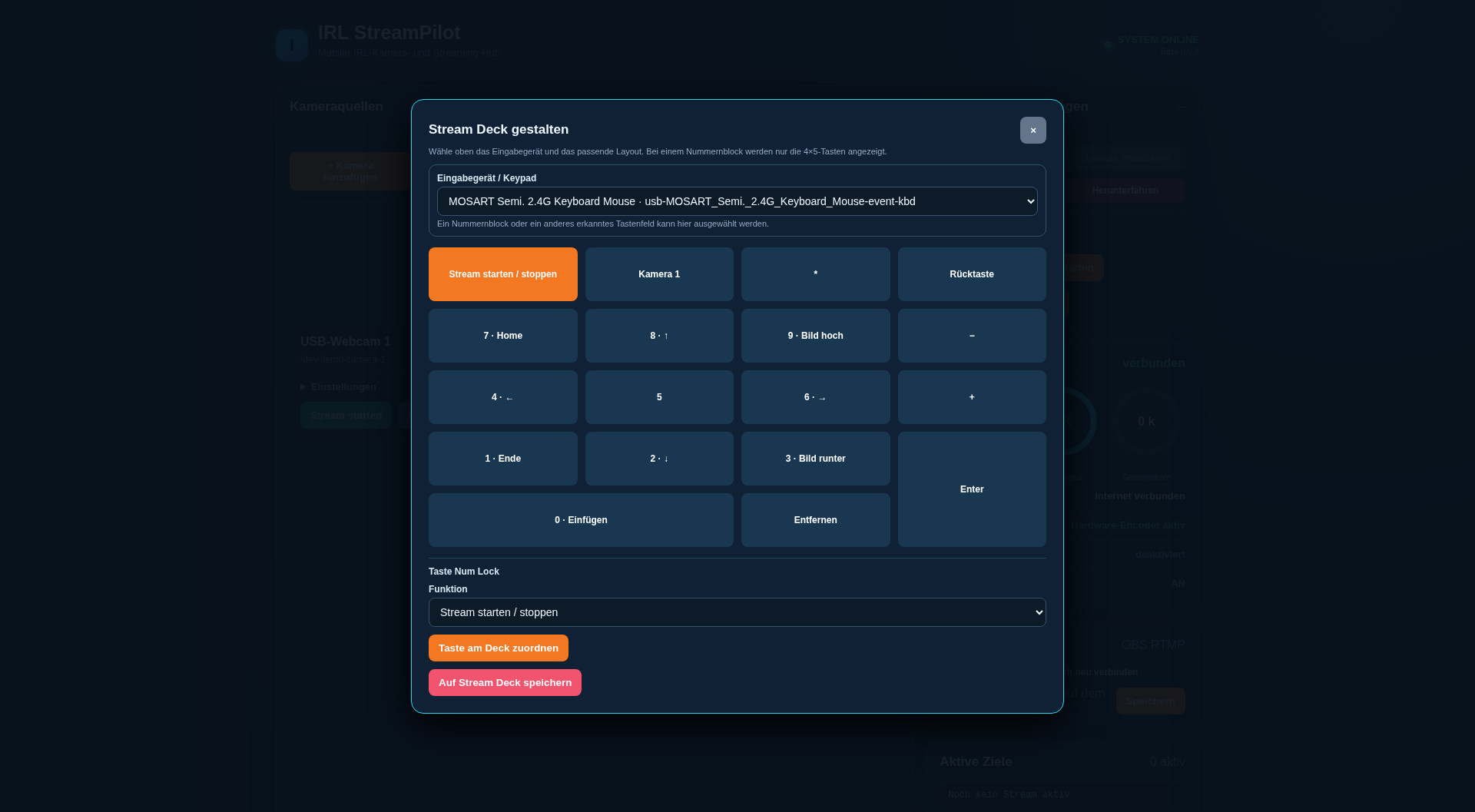Click the 'Internet verbunden' status line
This screenshot has width=1475, height=812.
(x=1140, y=496)
